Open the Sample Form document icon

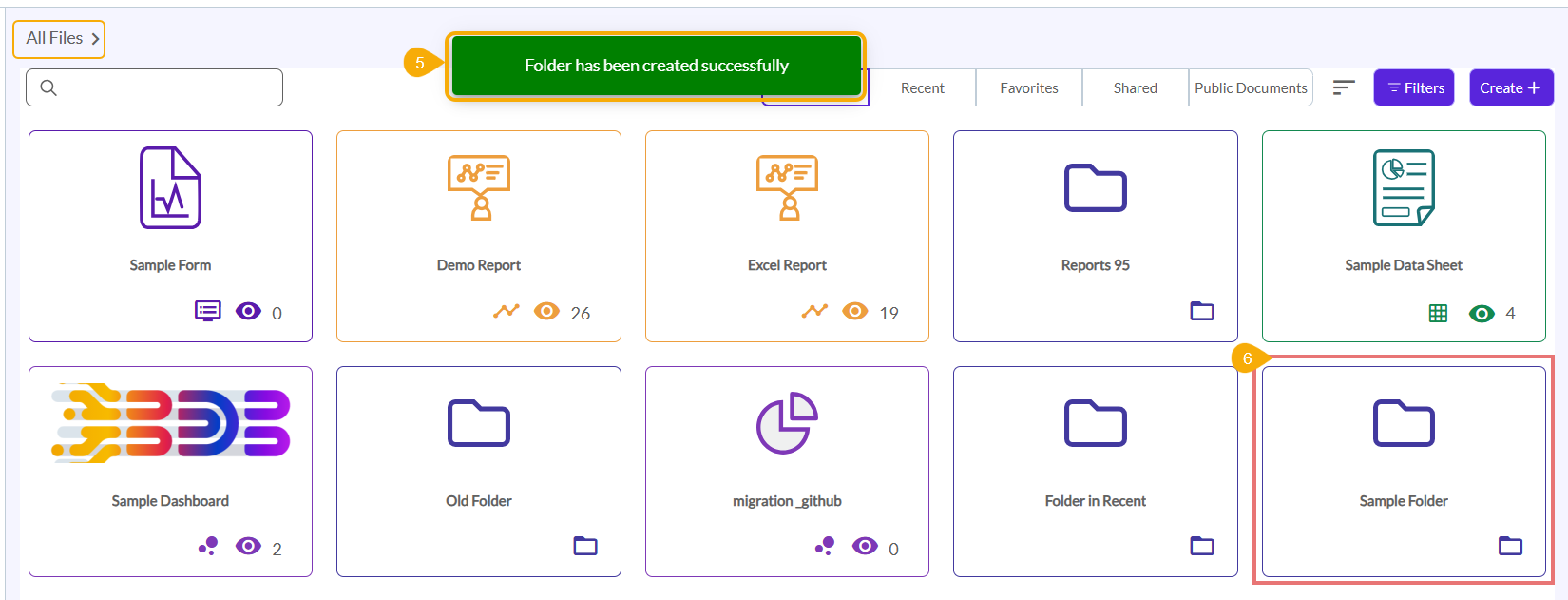170,187
